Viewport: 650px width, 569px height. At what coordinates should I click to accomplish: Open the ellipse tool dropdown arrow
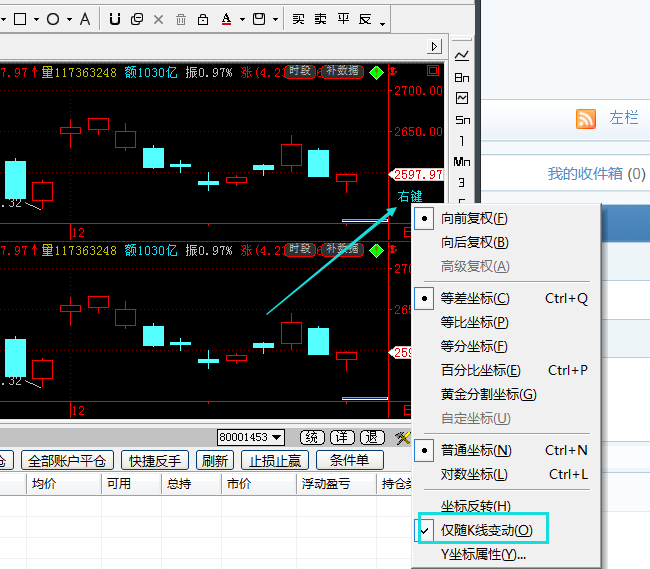pyautogui.click(x=69, y=19)
